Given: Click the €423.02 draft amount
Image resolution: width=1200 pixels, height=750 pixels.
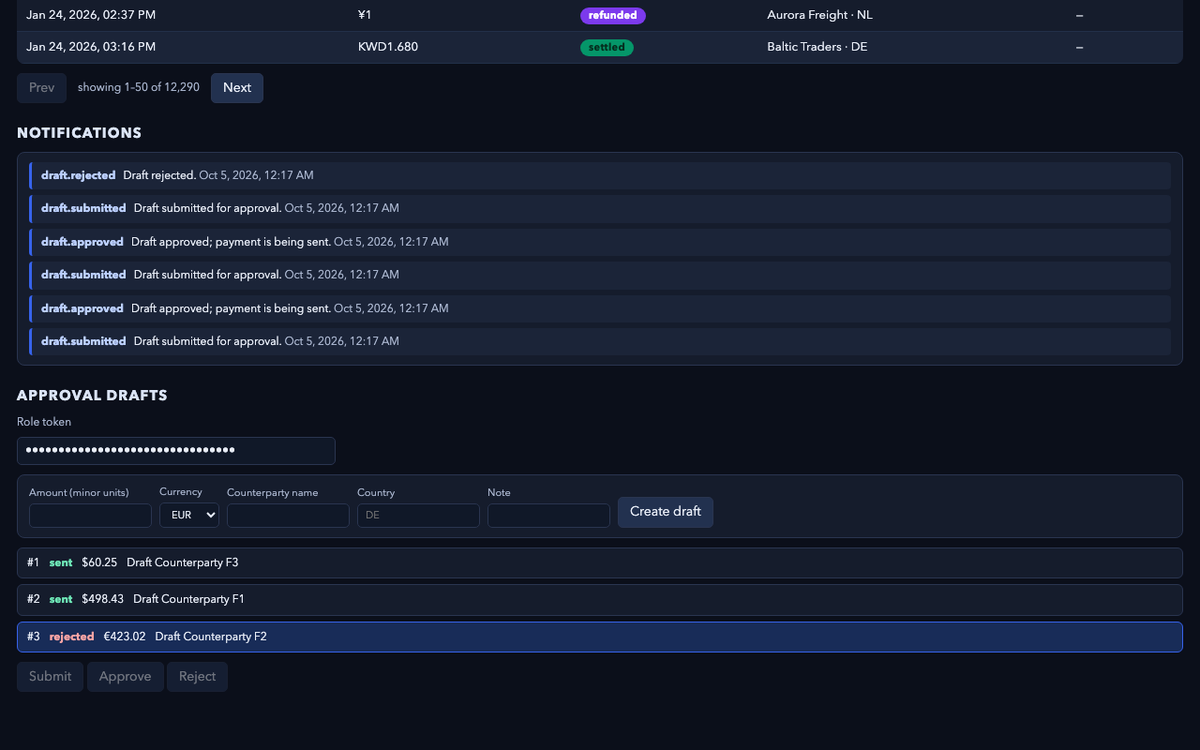Looking at the screenshot, I should pos(125,637).
